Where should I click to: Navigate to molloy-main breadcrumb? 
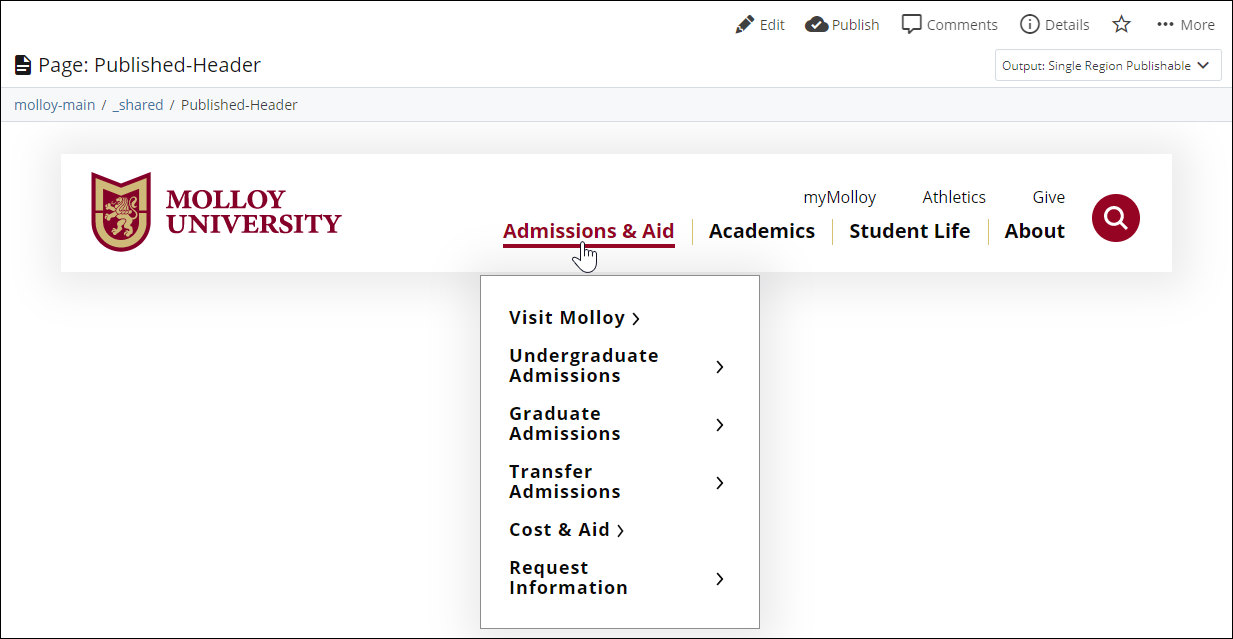[55, 105]
